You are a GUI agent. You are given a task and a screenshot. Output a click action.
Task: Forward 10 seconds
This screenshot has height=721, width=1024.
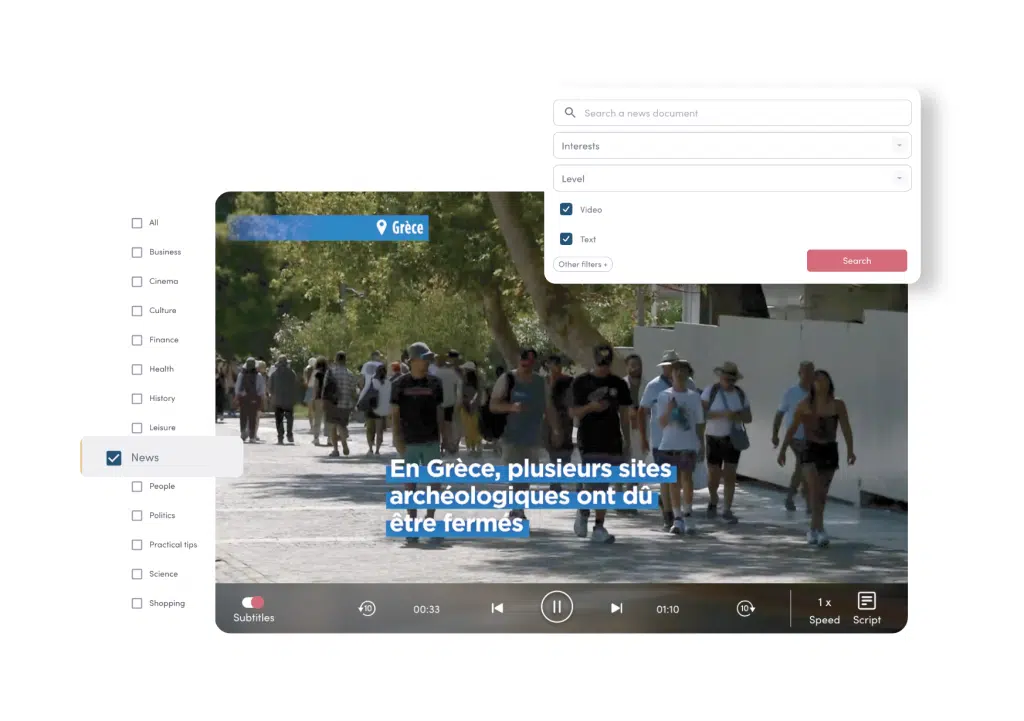tap(746, 608)
